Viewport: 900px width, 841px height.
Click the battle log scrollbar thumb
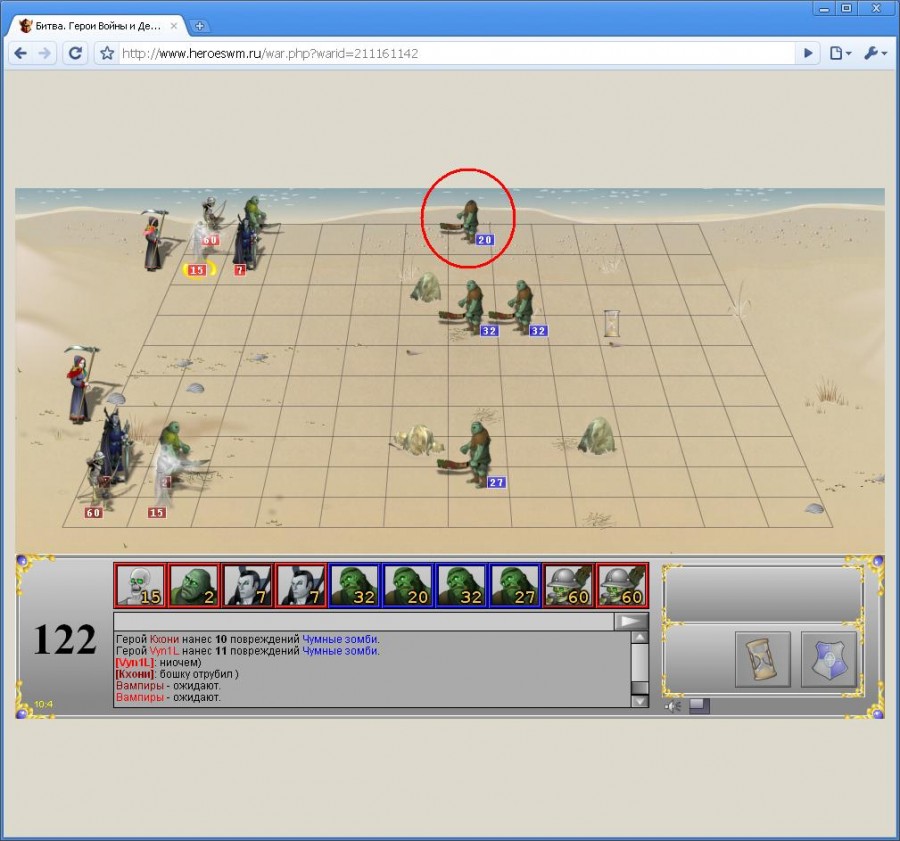tap(639, 688)
